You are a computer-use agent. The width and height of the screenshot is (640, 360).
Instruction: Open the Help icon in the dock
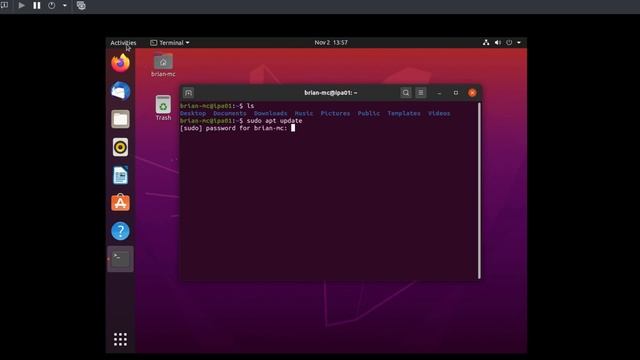click(x=120, y=231)
